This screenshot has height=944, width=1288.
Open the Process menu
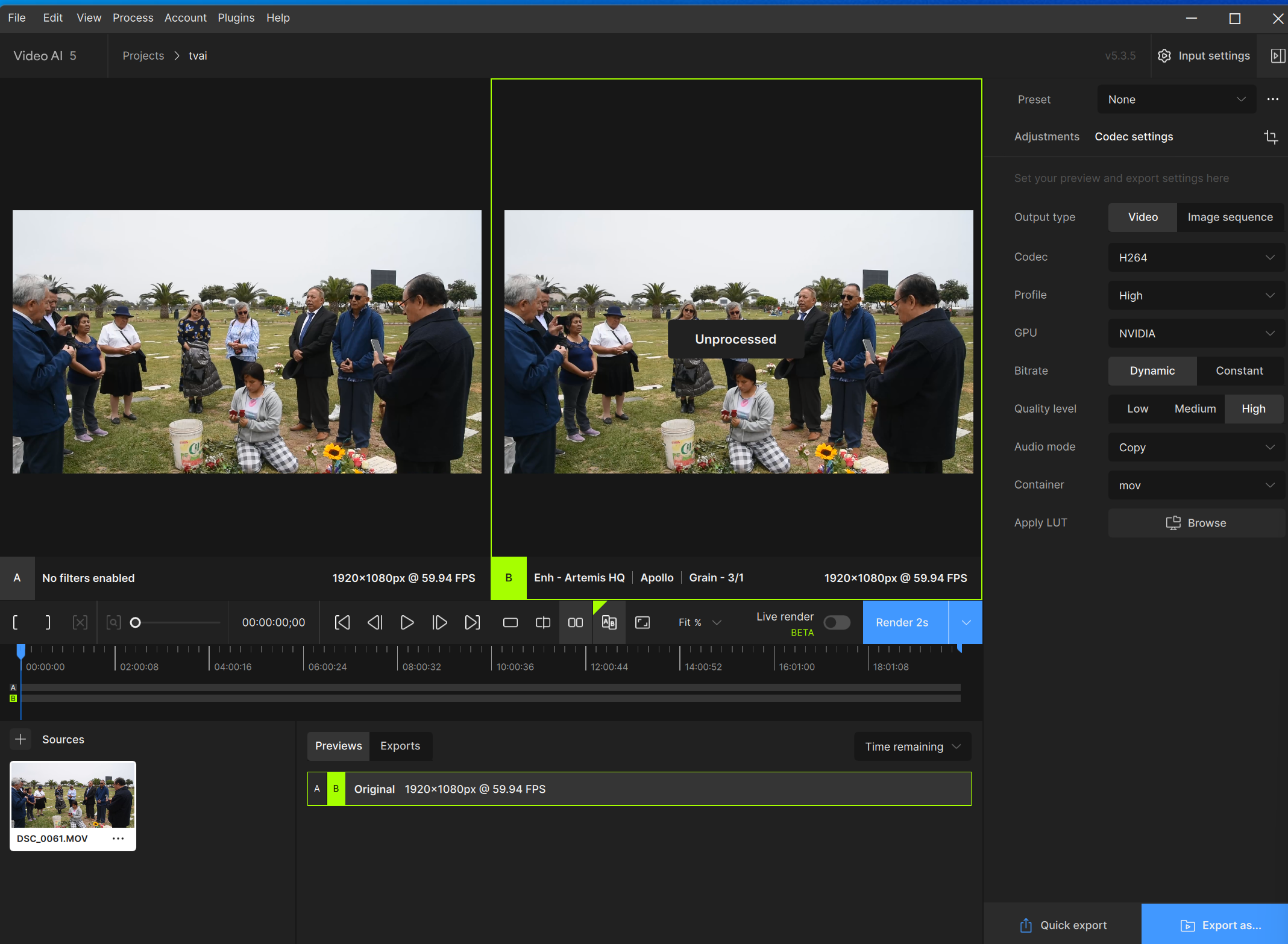[x=133, y=17]
